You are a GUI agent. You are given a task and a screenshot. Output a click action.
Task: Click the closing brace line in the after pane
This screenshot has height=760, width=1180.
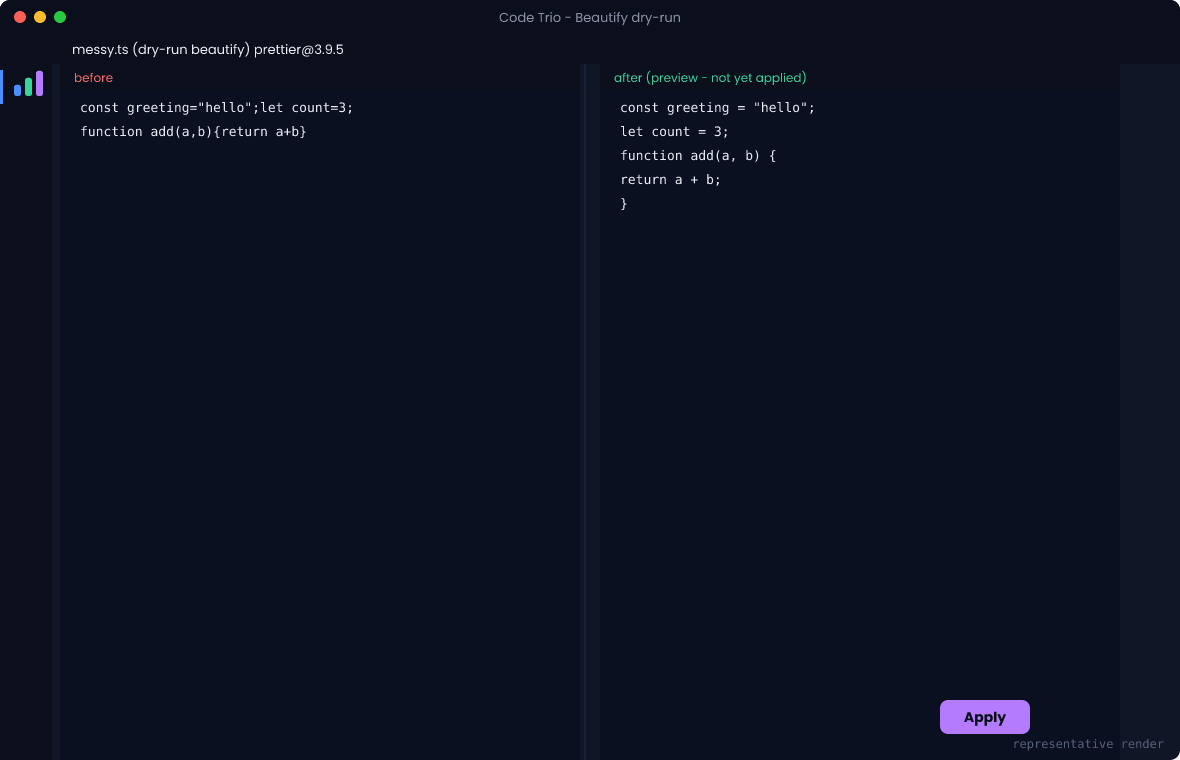click(x=624, y=204)
